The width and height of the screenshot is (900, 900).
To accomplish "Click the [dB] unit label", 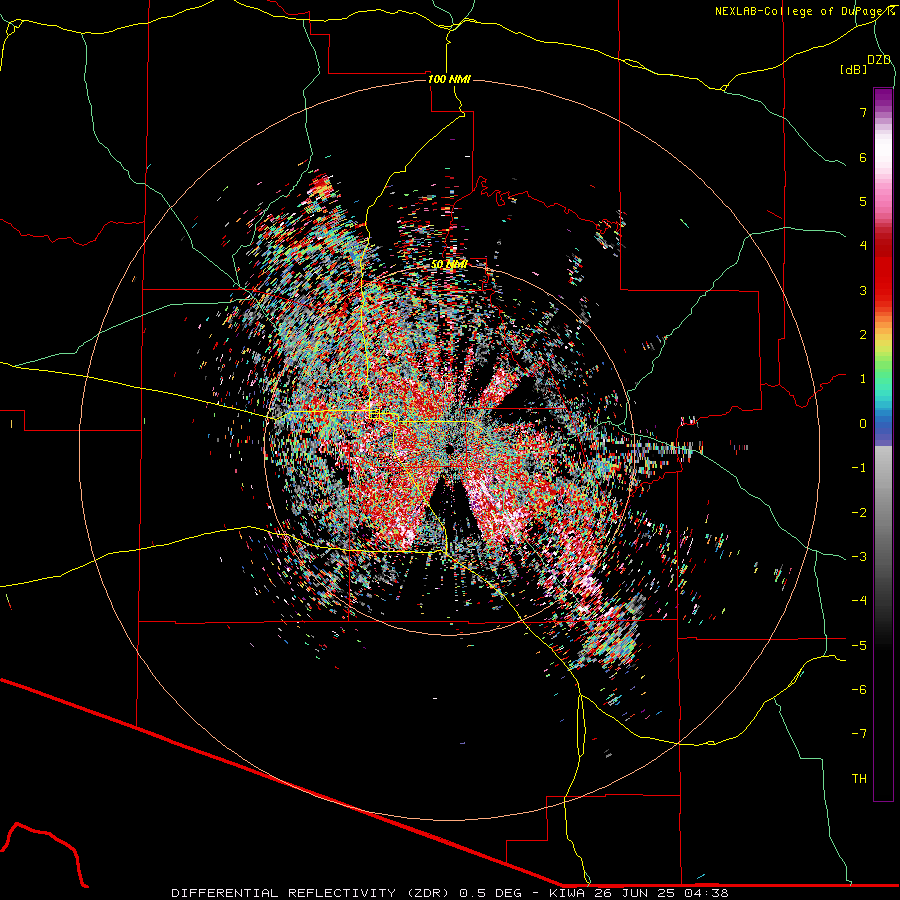I will [x=854, y=69].
